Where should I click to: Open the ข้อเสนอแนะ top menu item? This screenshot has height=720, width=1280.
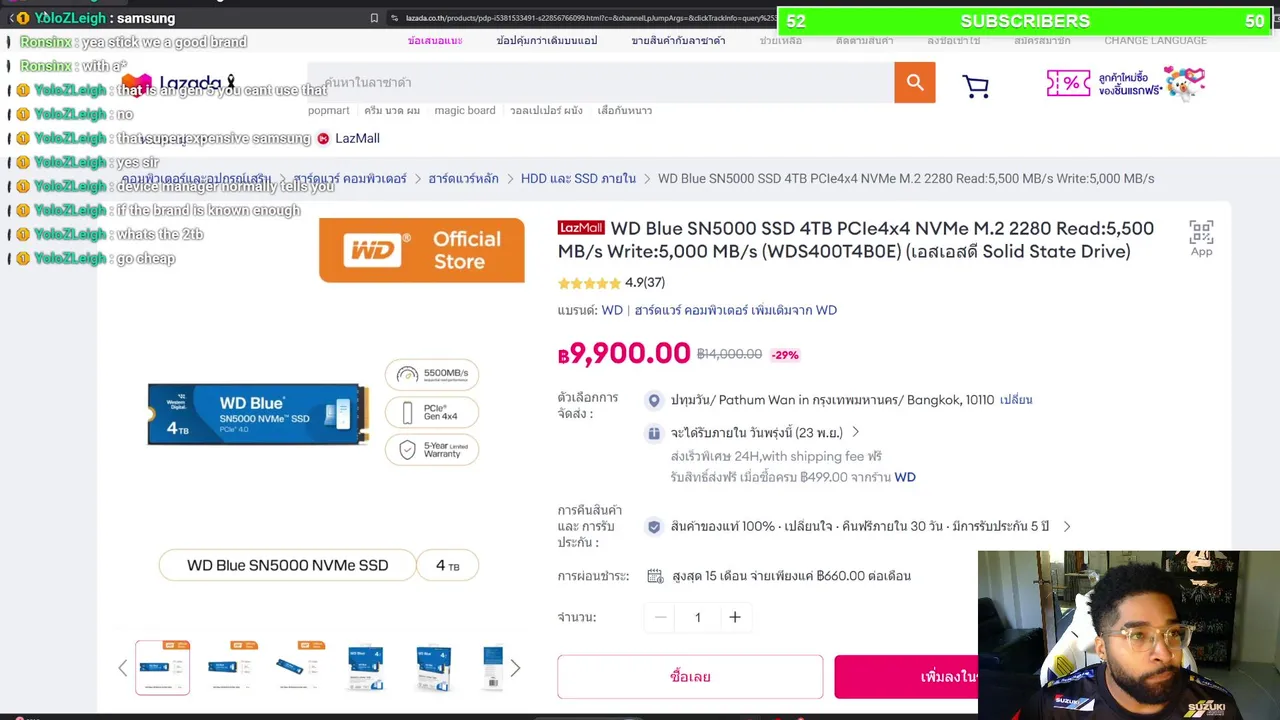(435, 41)
